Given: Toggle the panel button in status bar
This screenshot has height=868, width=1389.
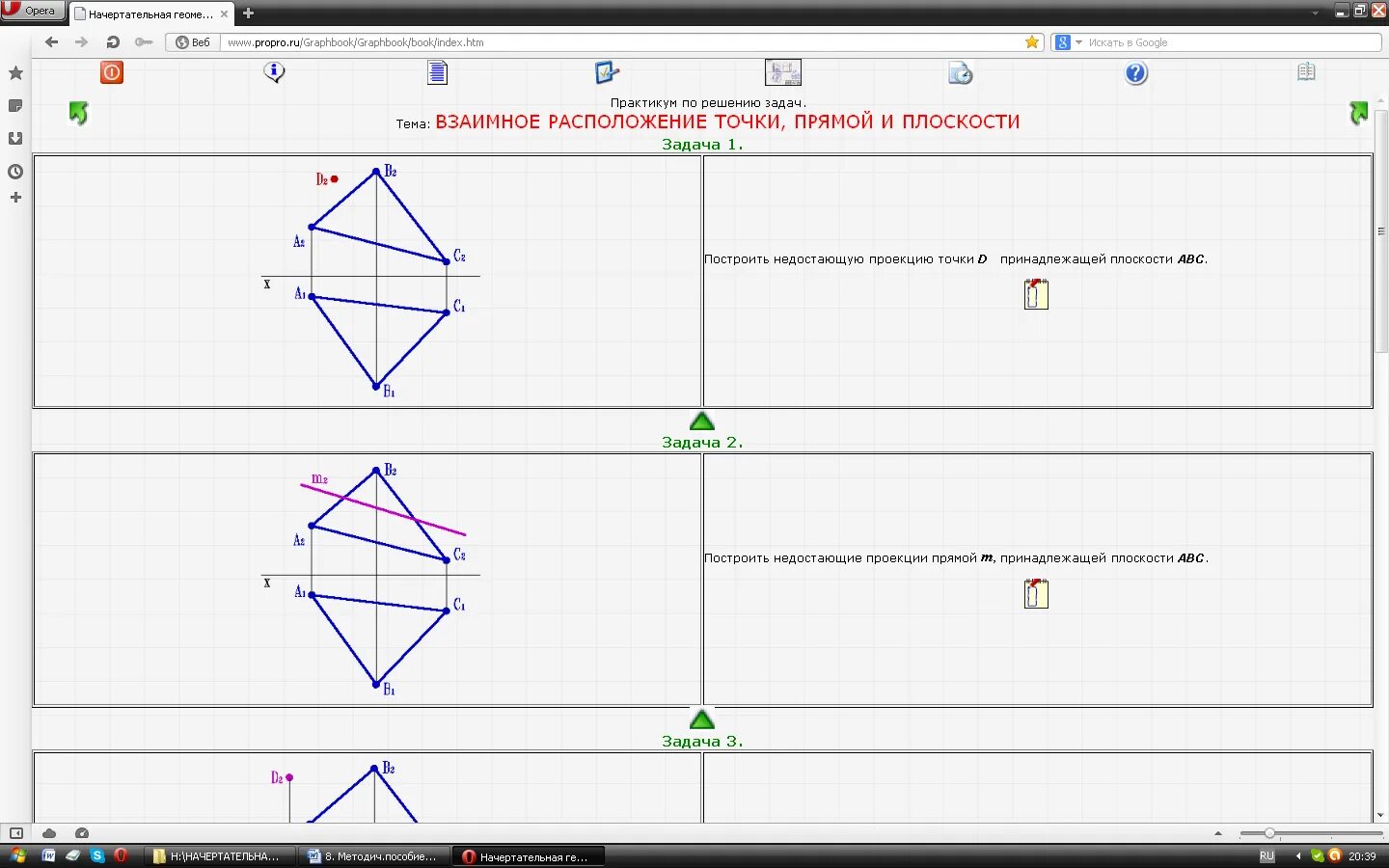Looking at the screenshot, I should (16, 833).
